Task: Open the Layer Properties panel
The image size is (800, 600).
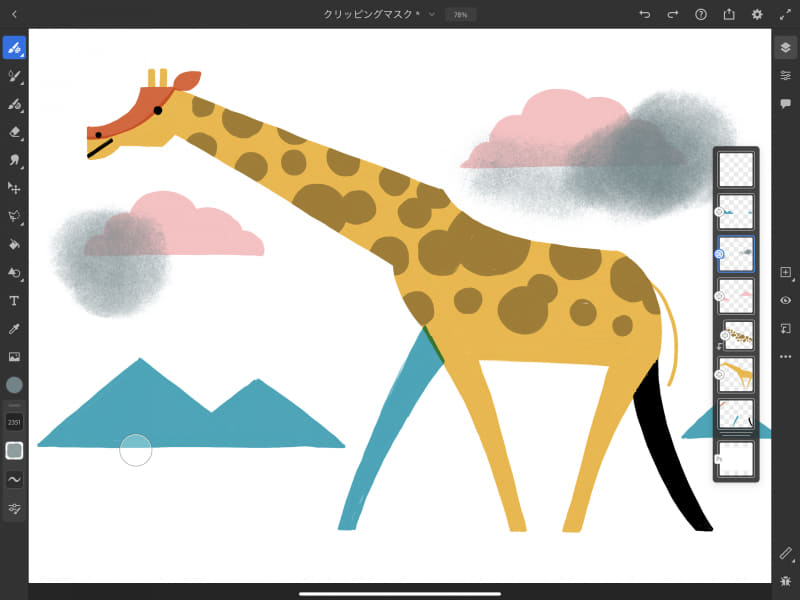Action: pyautogui.click(x=786, y=76)
